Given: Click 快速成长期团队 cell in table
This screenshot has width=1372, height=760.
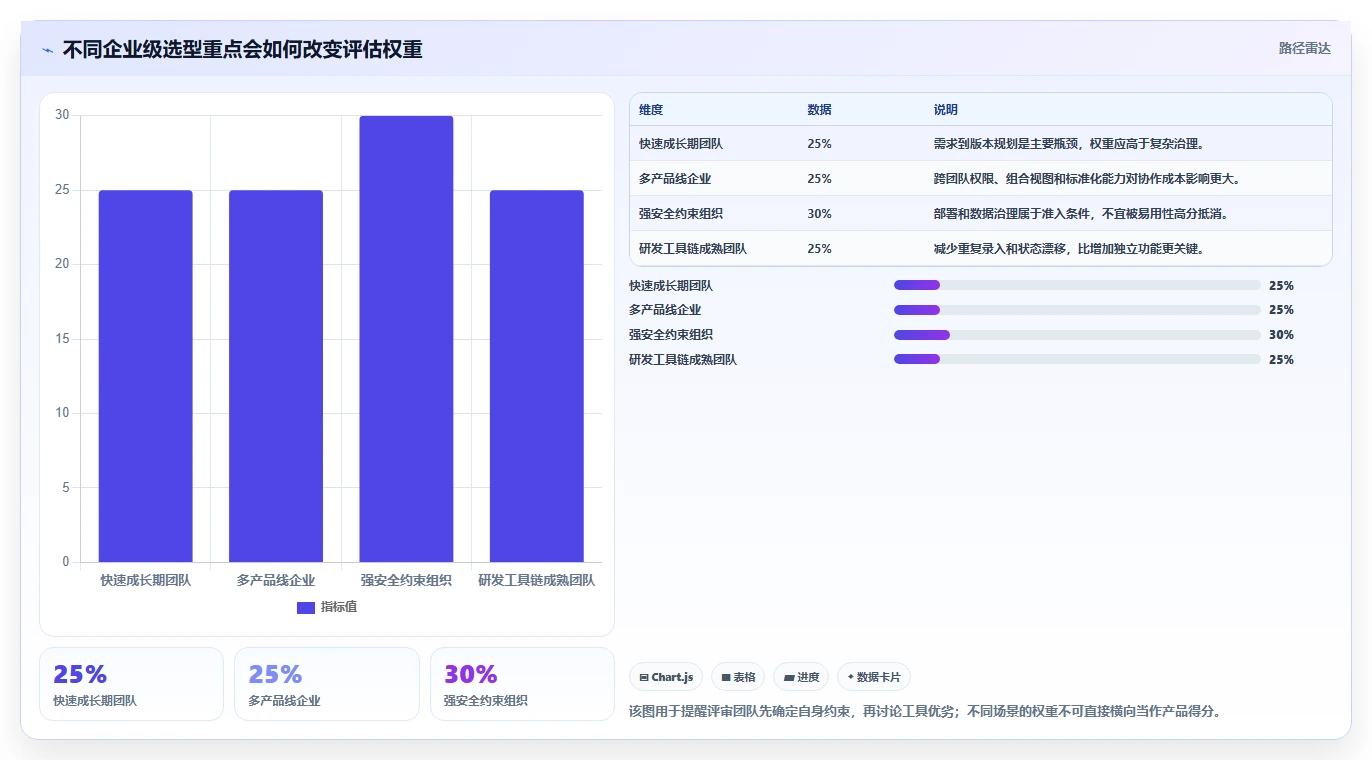Looking at the screenshot, I should click(681, 144).
